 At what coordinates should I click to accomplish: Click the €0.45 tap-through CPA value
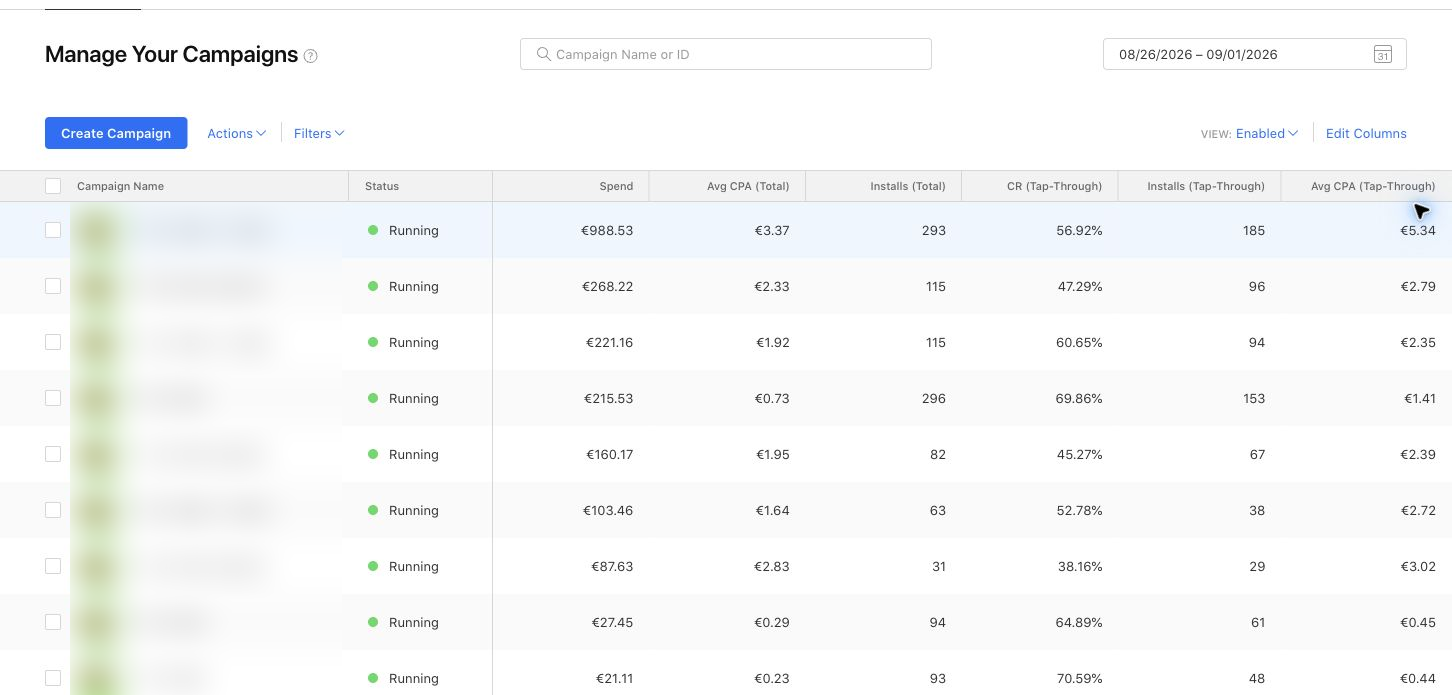(x=1418, y=622)
